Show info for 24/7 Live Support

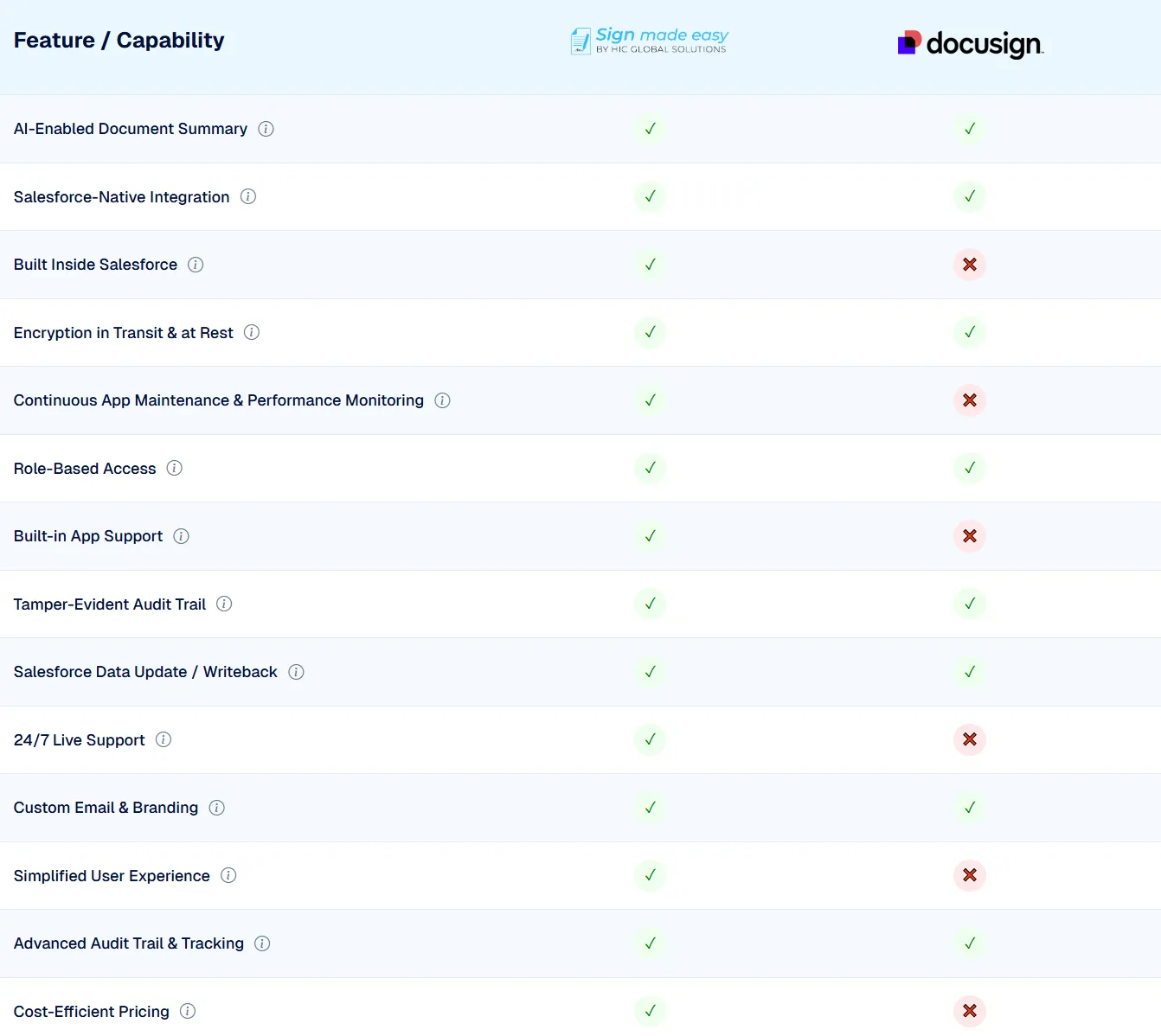[164, 739]
